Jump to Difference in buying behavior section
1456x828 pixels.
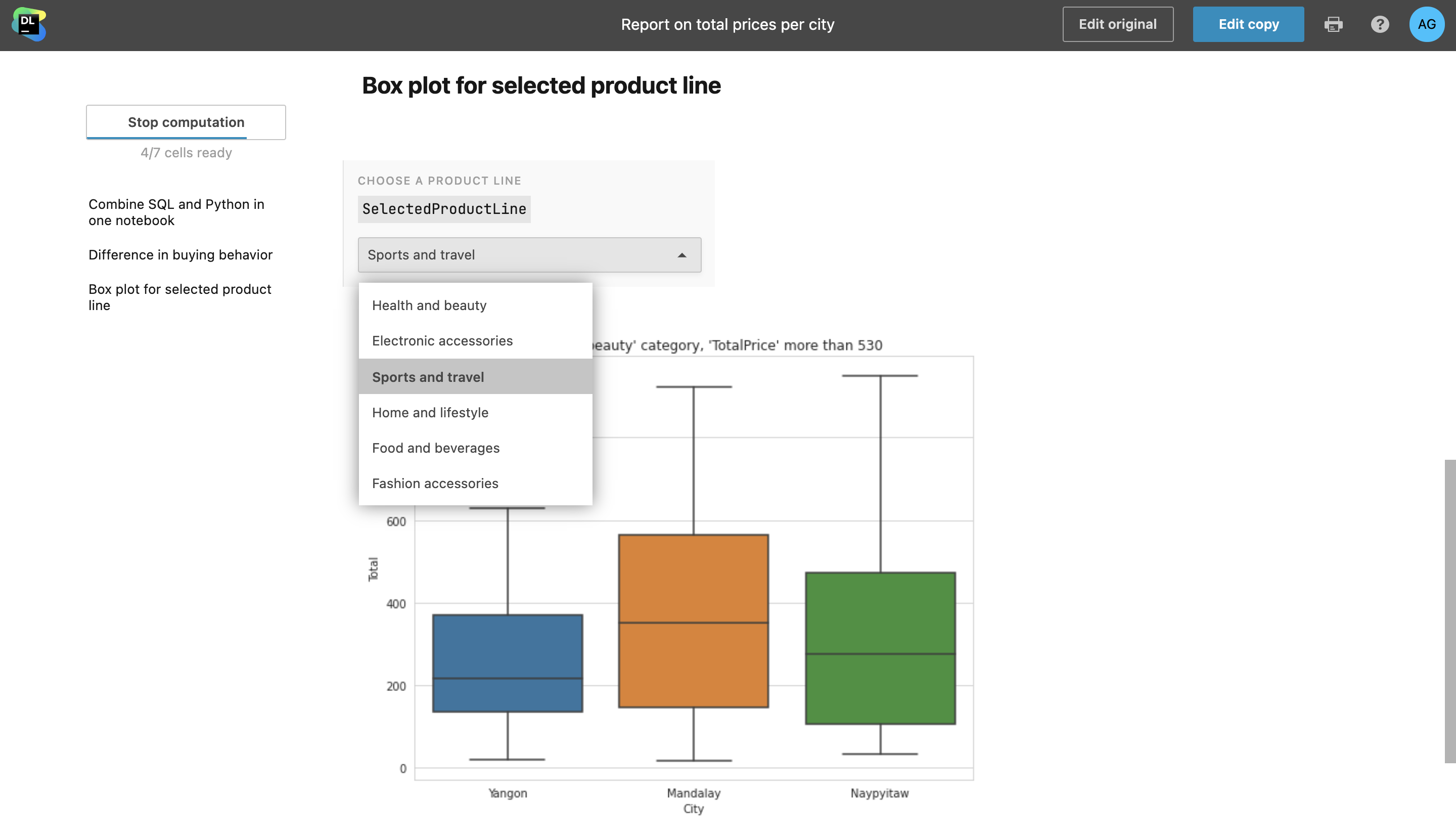[180, 255]
